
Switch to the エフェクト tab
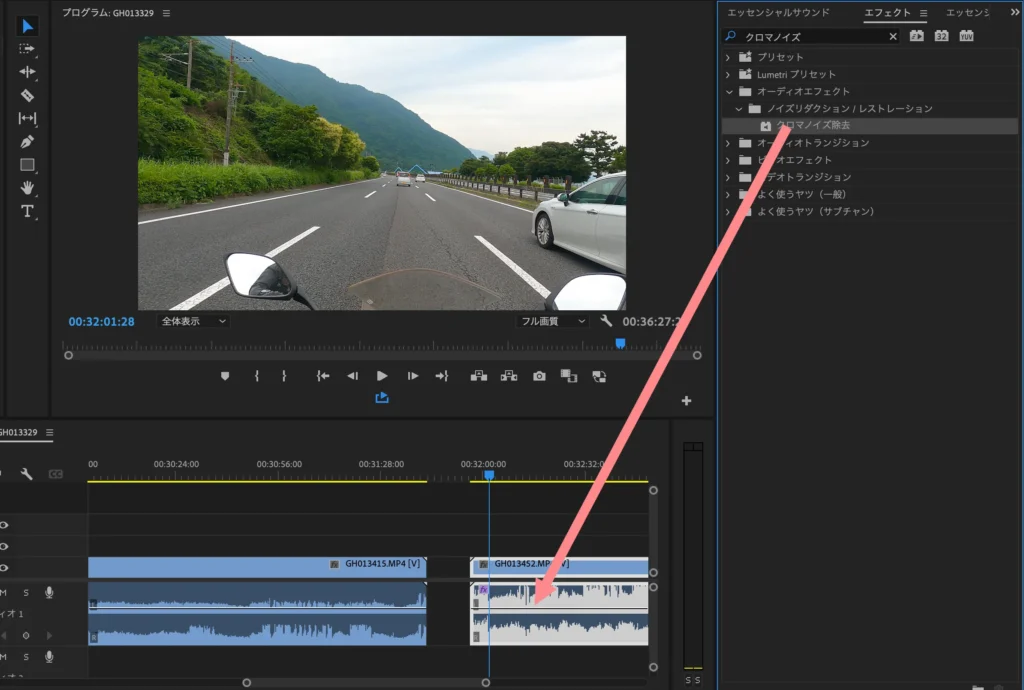click(x=887, y=13)
